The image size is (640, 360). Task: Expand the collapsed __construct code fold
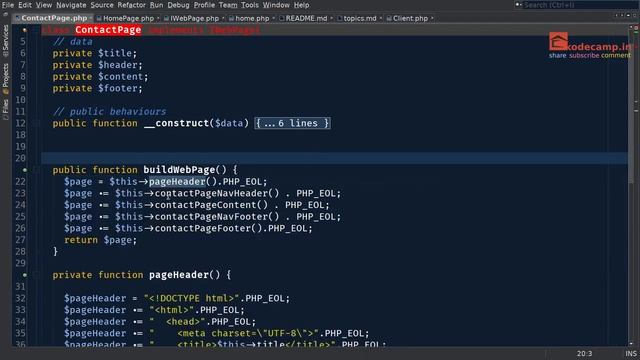coord(292,123)
